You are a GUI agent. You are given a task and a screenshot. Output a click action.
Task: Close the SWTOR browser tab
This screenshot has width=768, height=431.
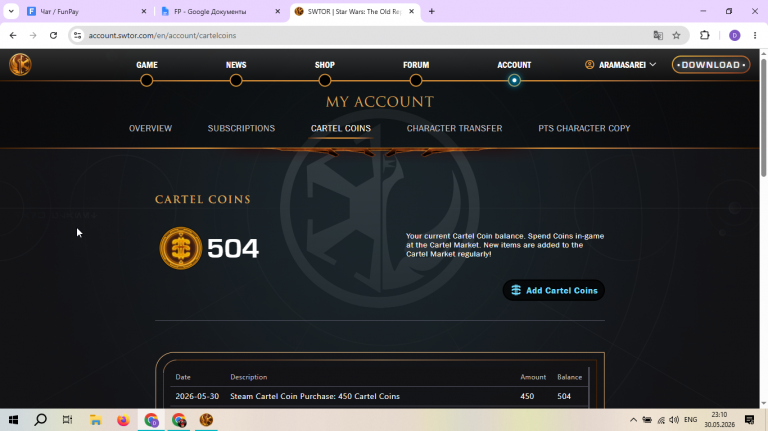tap(411, 11)
